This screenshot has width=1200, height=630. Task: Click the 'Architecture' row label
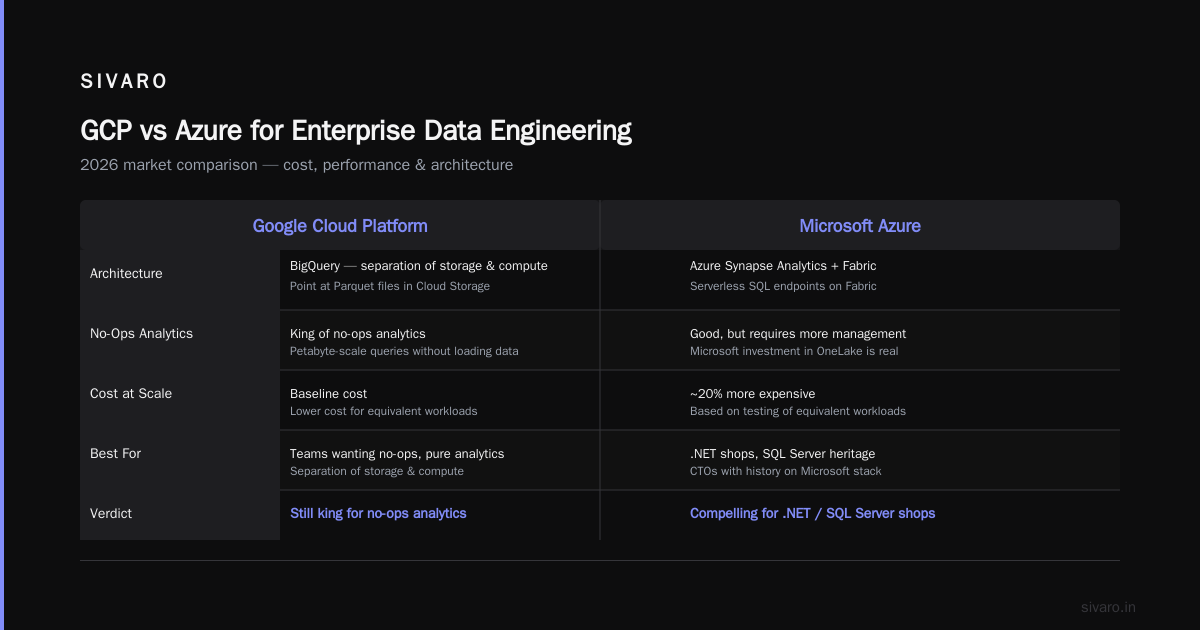point(126,274)
